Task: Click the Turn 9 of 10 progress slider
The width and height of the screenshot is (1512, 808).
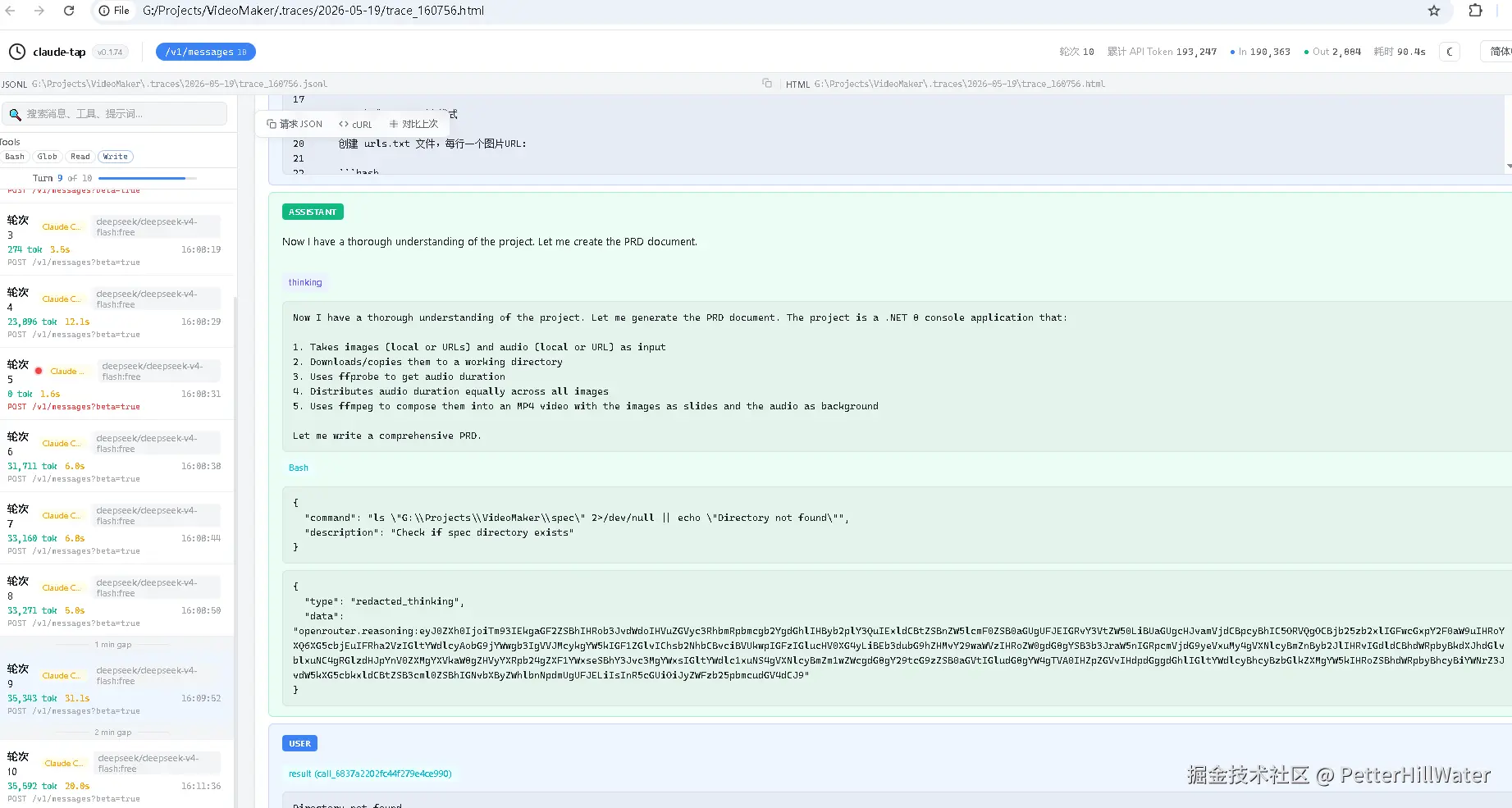Action: (147, 178)
